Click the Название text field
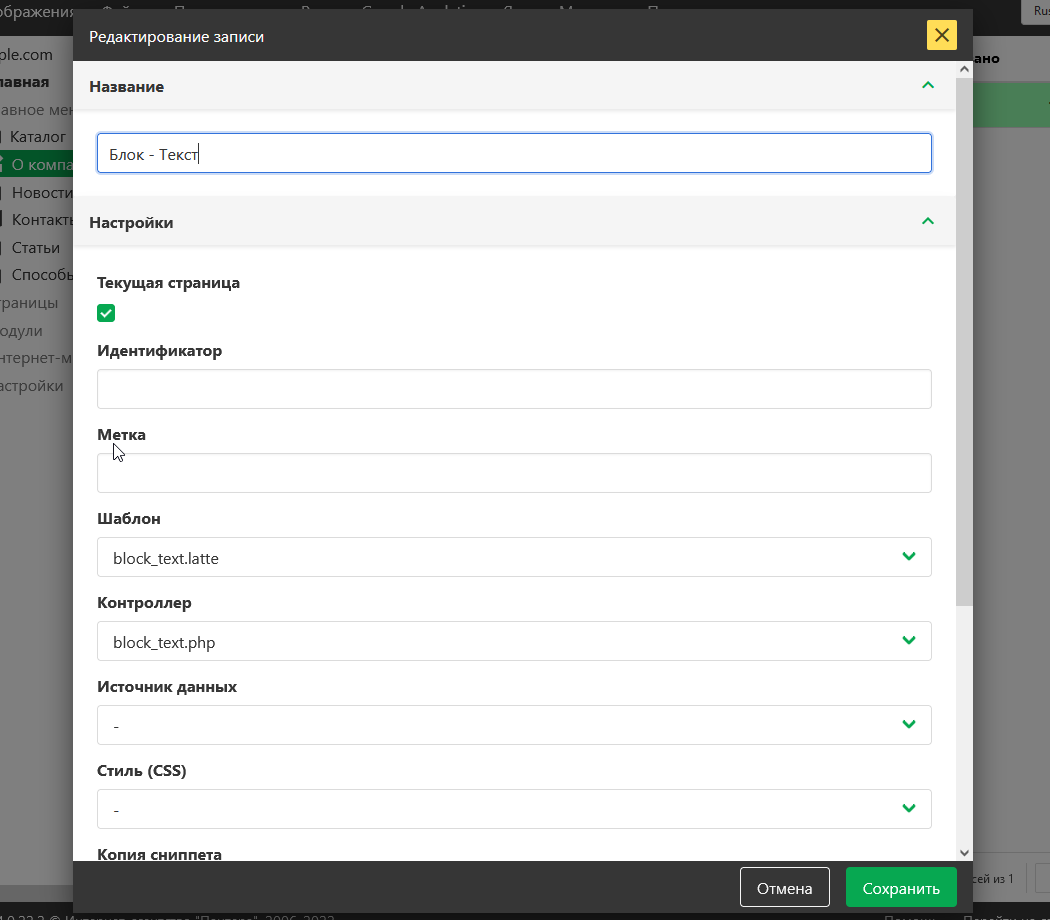The image size is (1050, 920). point(514,154)
